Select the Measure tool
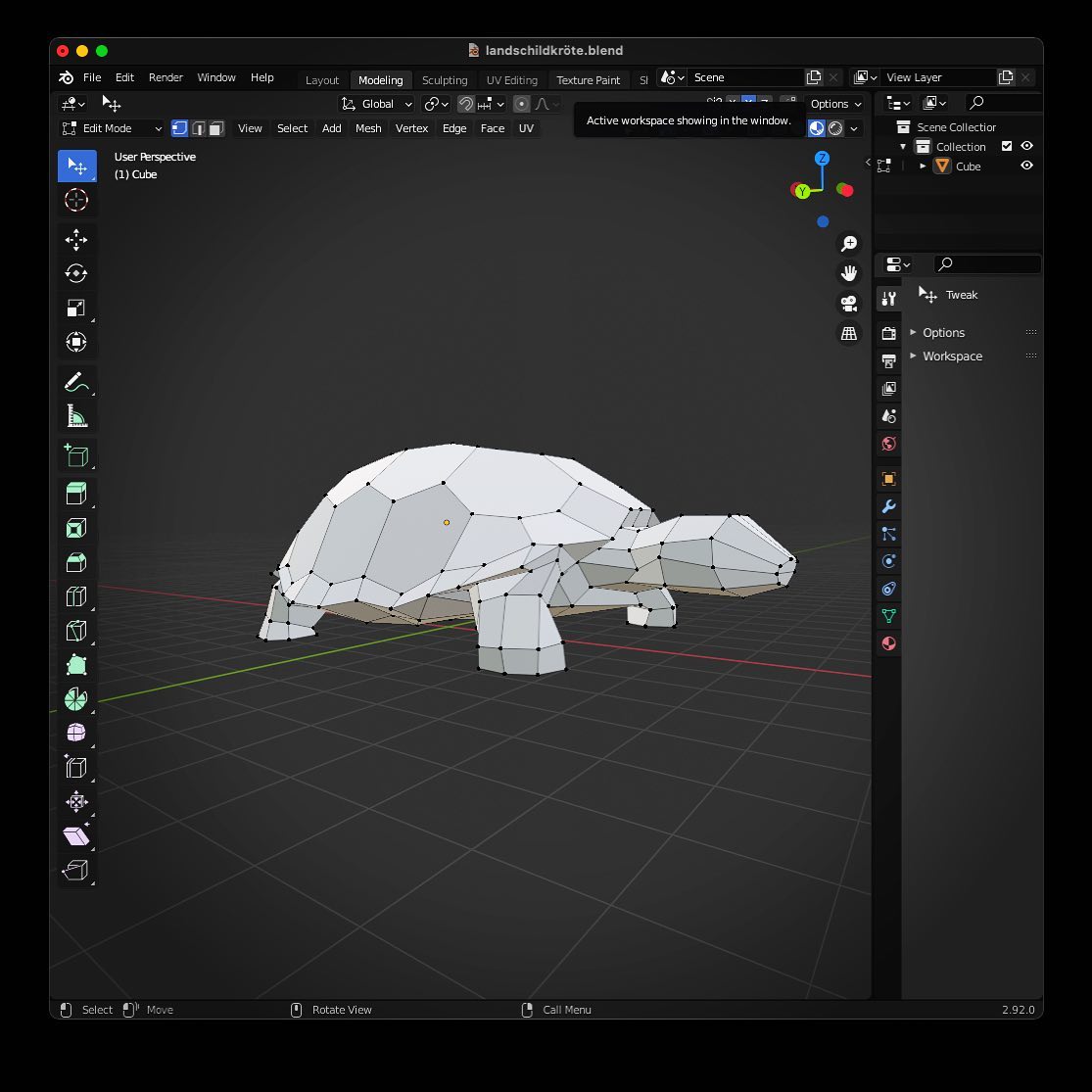Screen dimensions: 1092x1092 tap(76, 416)
